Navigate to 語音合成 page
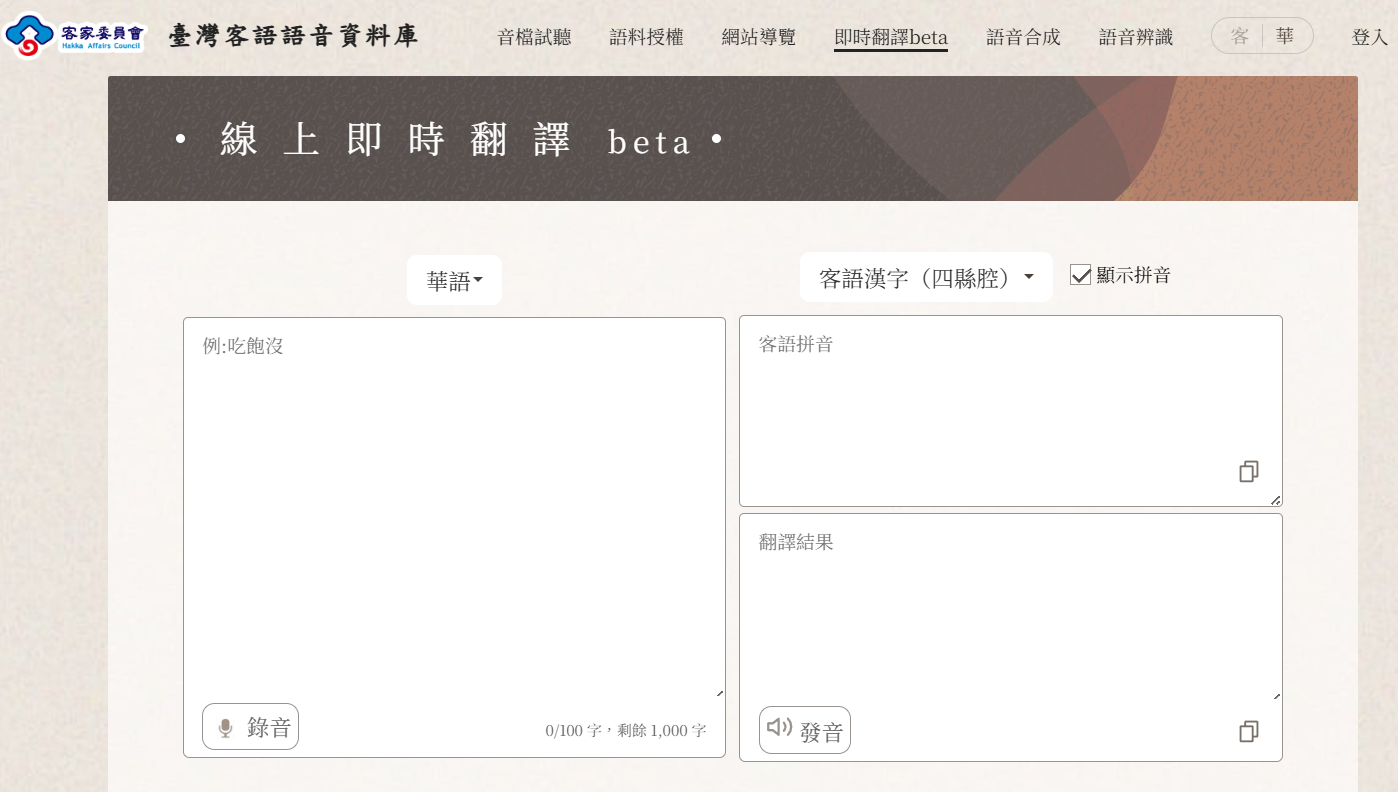The width and height of the screenshot is (1398, 792). 1023,38
